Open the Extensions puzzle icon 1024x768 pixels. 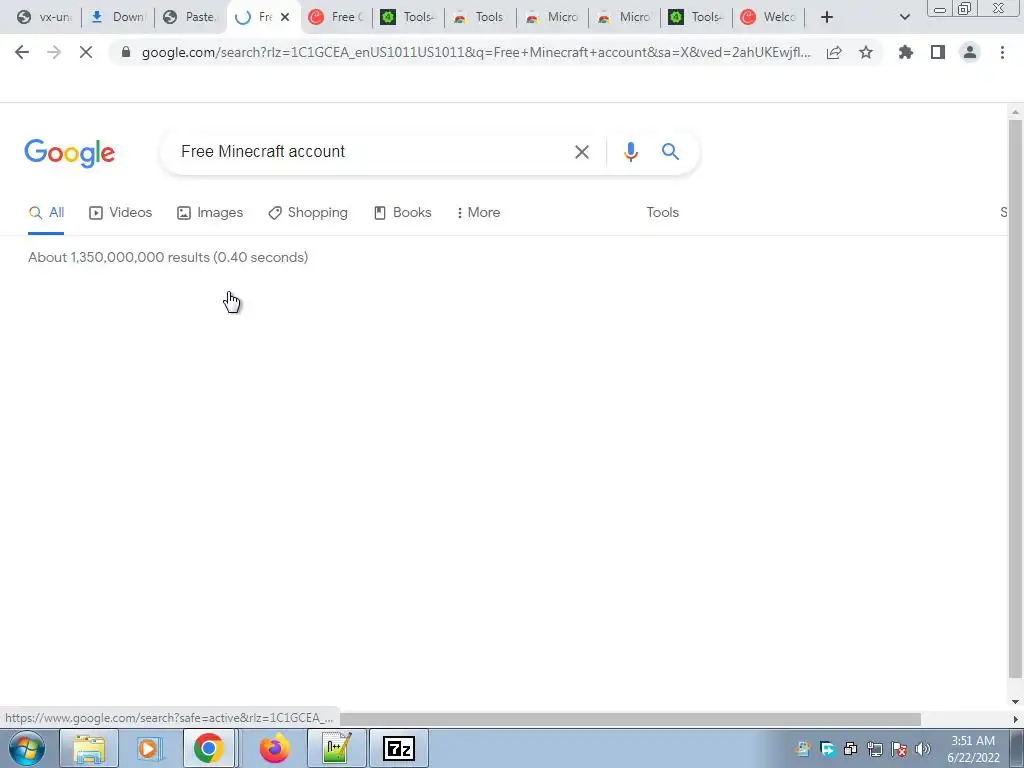[906, 52]
